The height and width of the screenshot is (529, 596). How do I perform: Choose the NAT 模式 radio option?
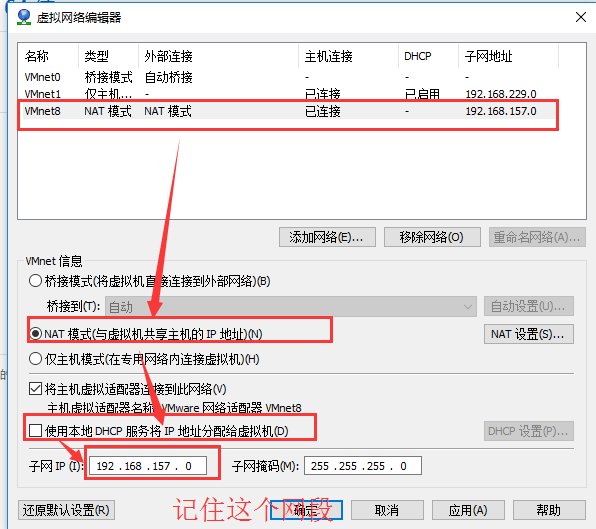coord(35,334)
